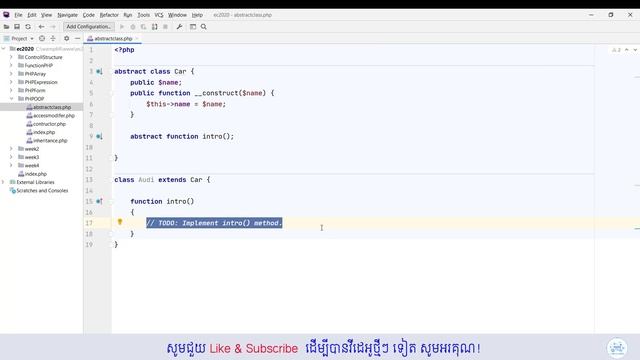Screen dimensions: 640x360
Task: Click the locate-file target icon in Project panel
Action: 42,38
